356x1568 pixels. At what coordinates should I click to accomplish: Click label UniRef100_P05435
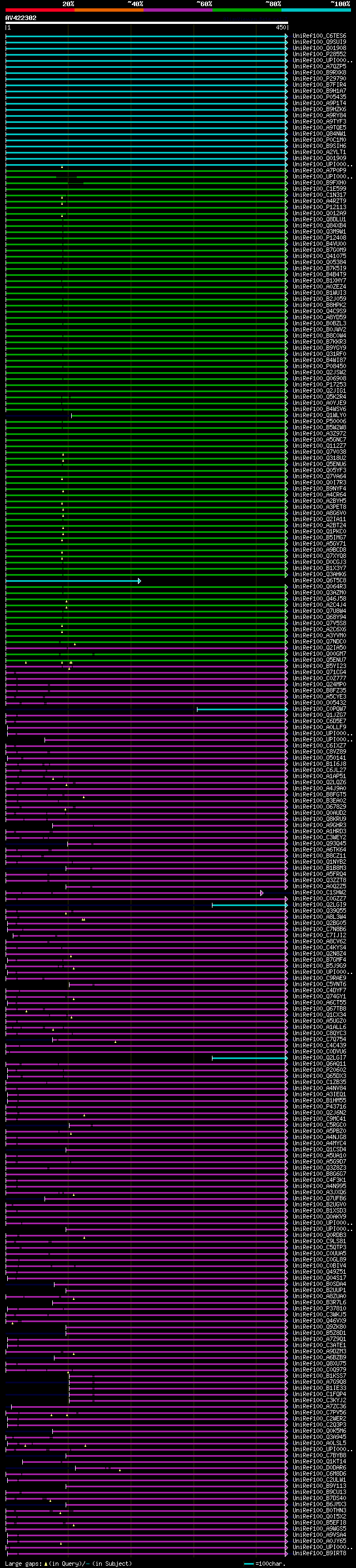[319, 97]
